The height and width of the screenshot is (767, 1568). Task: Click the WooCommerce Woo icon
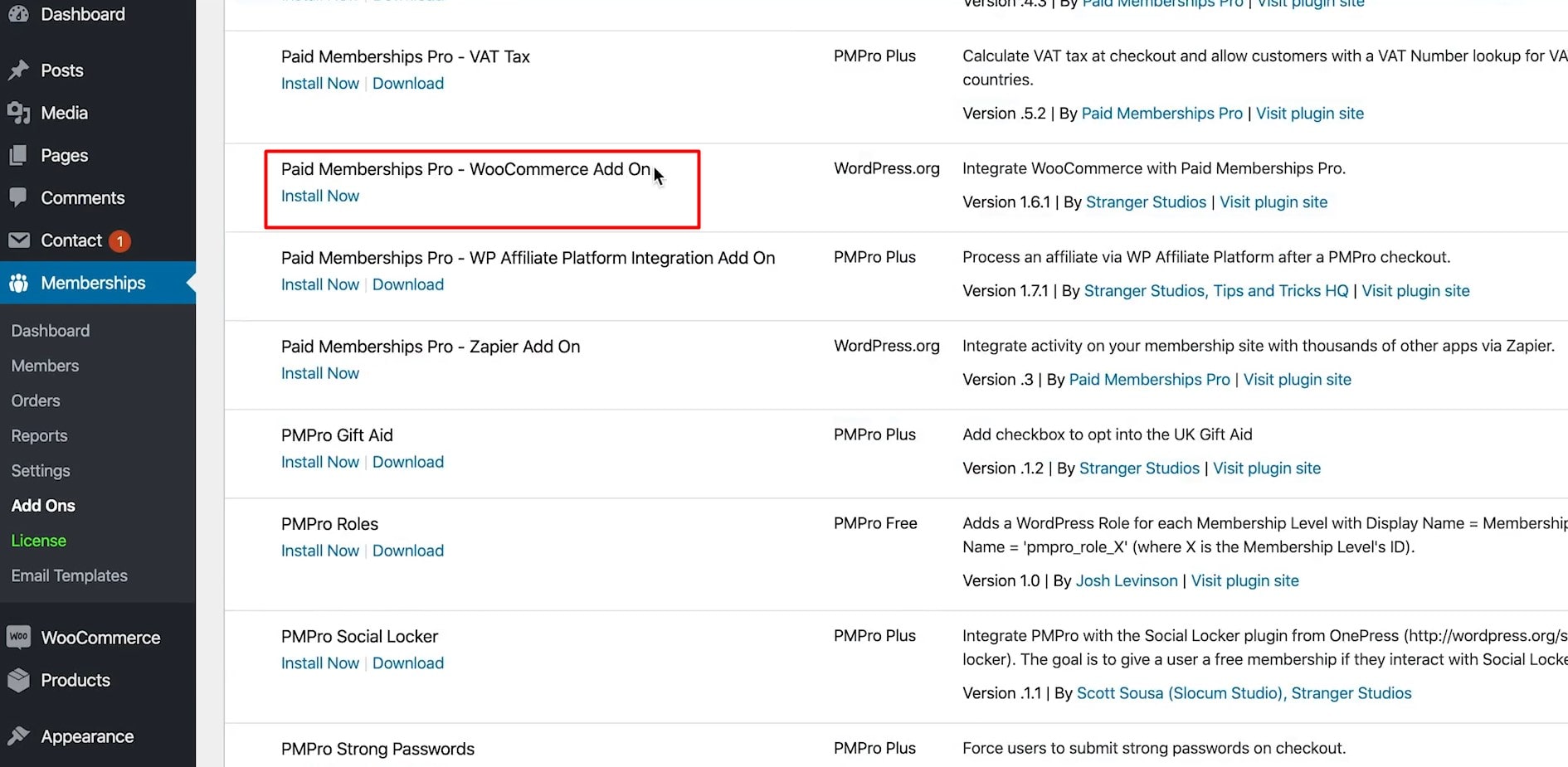18,637
